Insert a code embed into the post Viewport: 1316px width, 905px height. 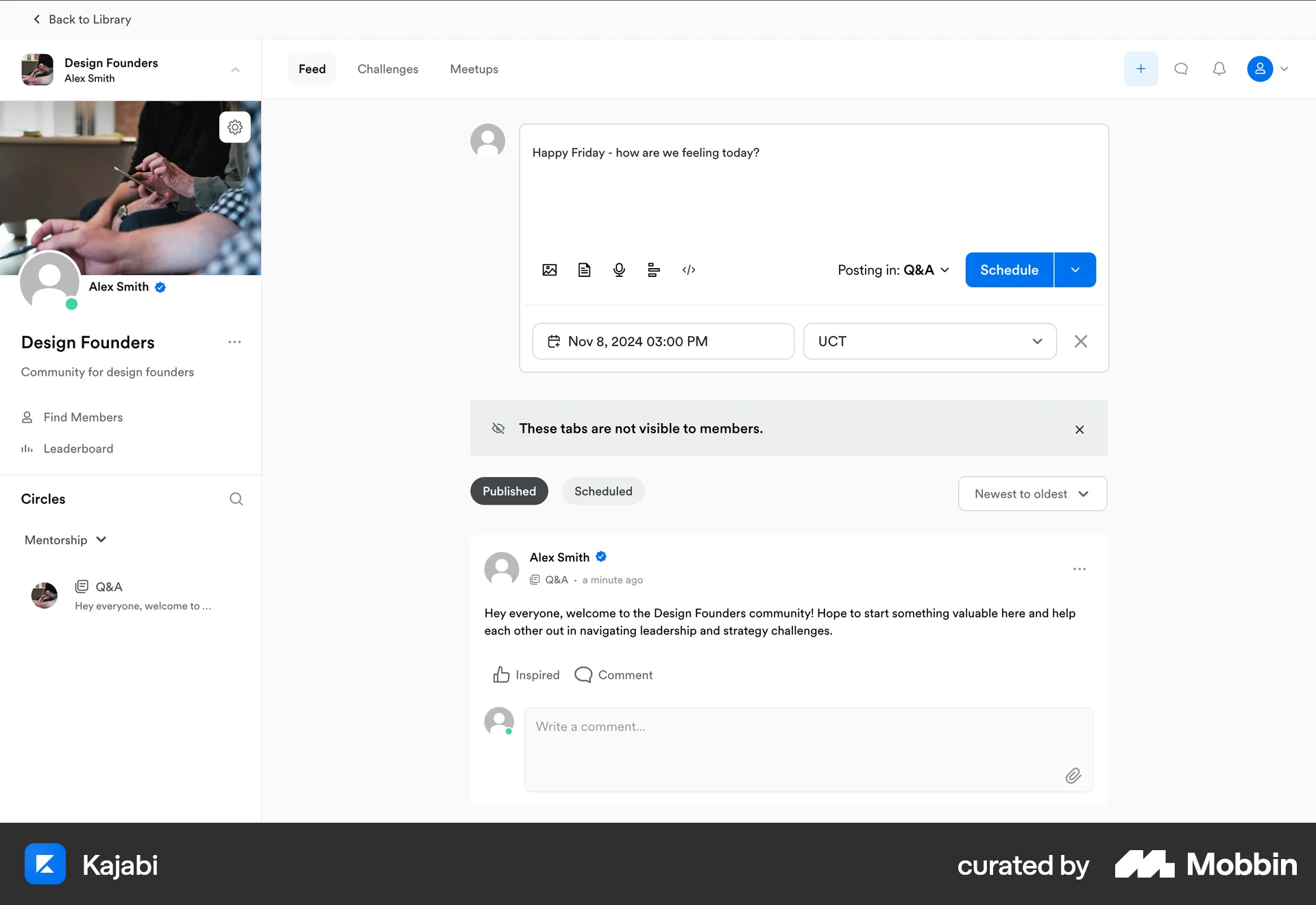[x=689, y=269]
